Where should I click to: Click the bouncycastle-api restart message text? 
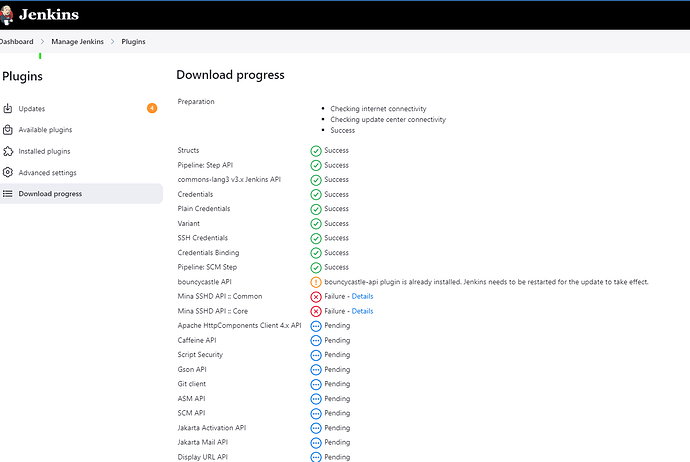[x=486, y=282]
